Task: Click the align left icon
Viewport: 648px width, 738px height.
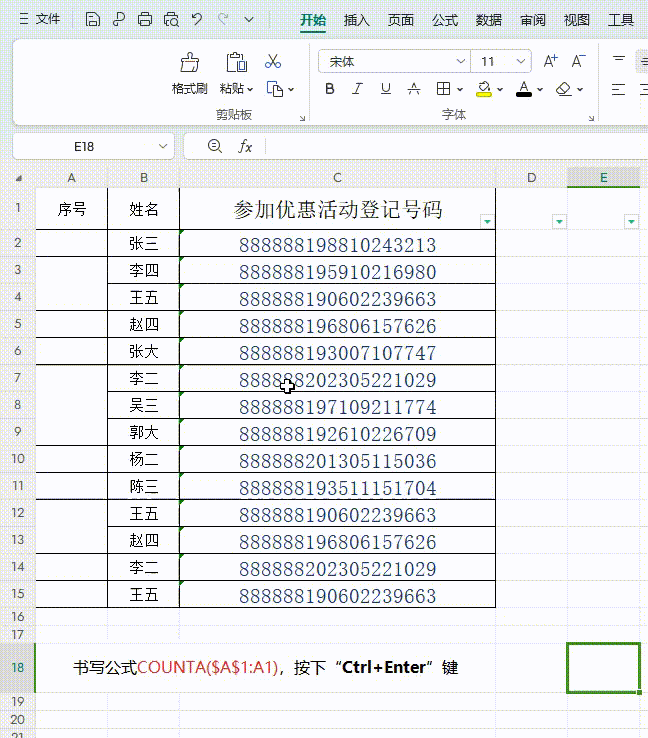Action: click(x=618, y=89)
